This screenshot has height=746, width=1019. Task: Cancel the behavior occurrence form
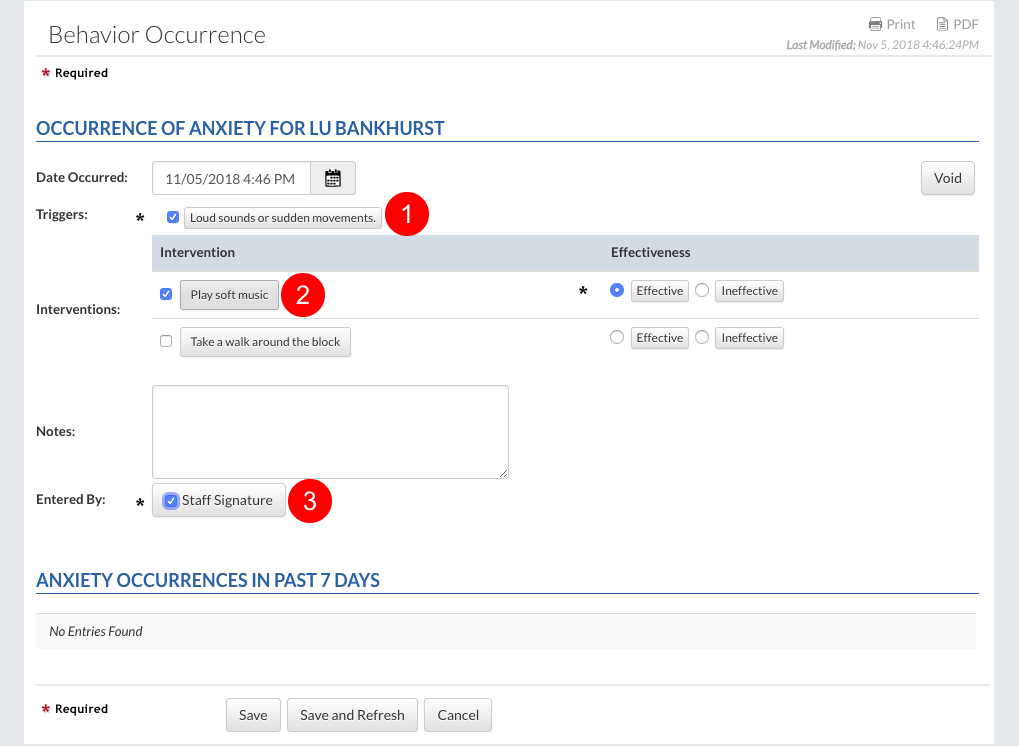pos(458,715)
